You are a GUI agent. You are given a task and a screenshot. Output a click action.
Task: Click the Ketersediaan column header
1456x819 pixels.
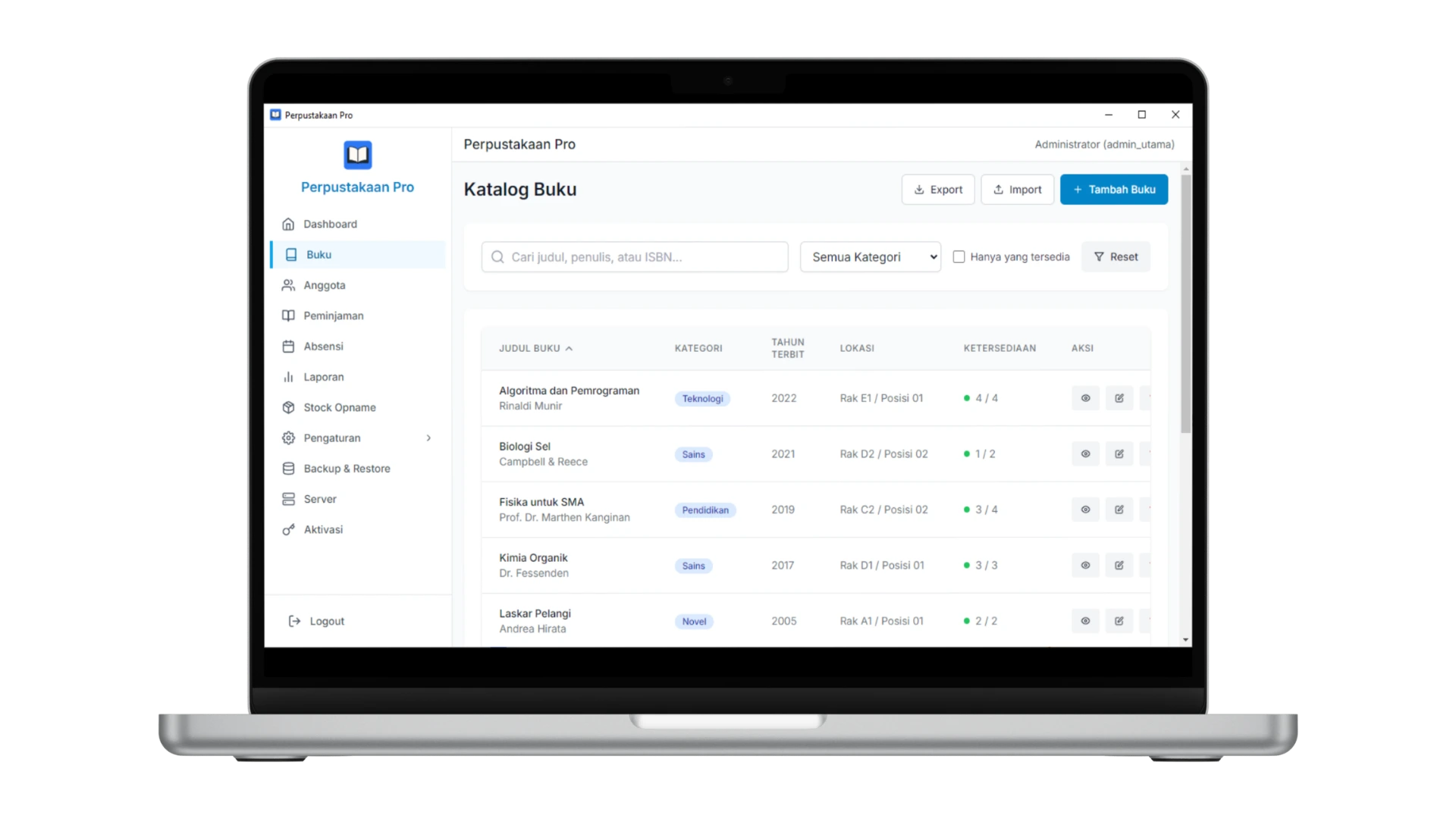pos(999,348)
